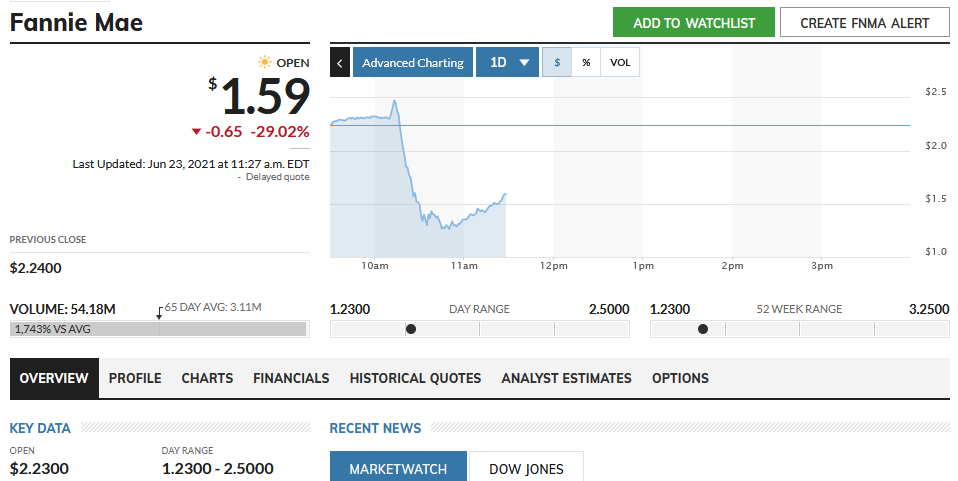This screenshot has width=958, height=481.
Task: Switch chart to percent view
Action: (586, 62)
